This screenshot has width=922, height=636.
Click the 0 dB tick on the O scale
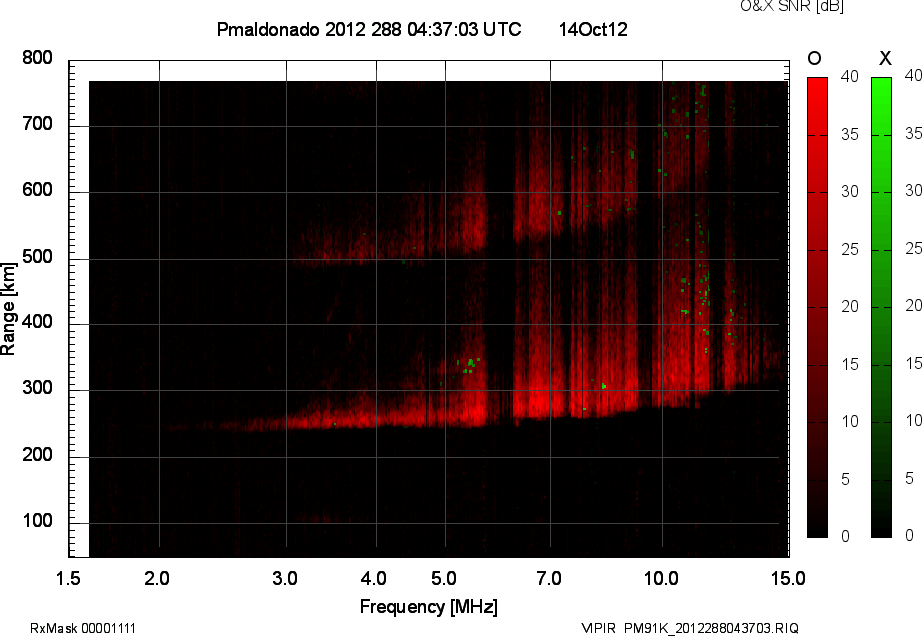tap(845, 536)
